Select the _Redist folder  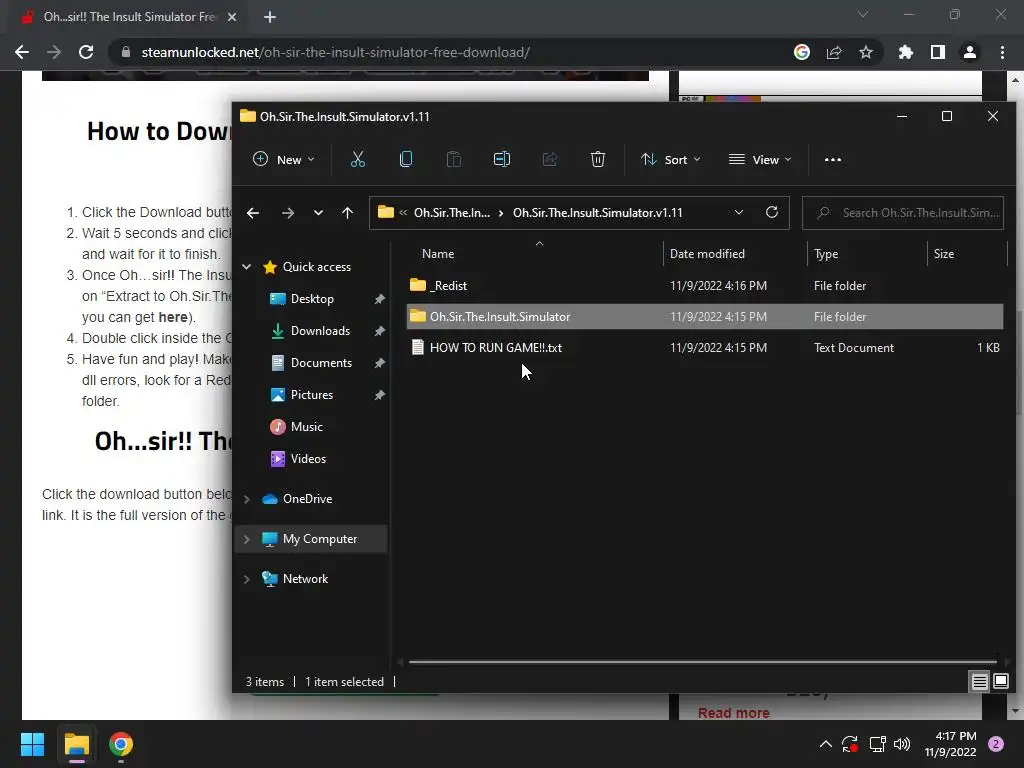pos(705,285)
